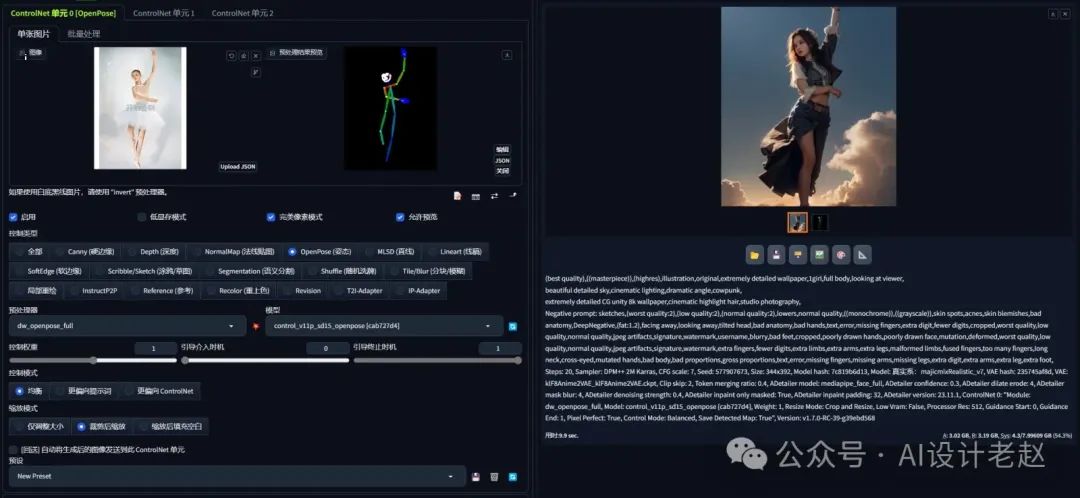Select the first generated image thumbnail
Image resolution: width=1080 pixels, height=498 pixels.
(798, 222)
